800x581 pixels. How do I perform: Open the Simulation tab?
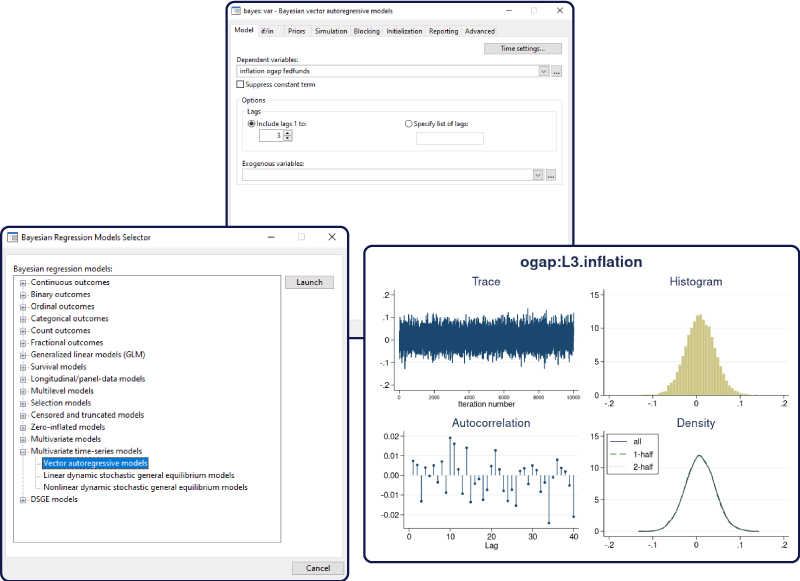click(331, 31)
